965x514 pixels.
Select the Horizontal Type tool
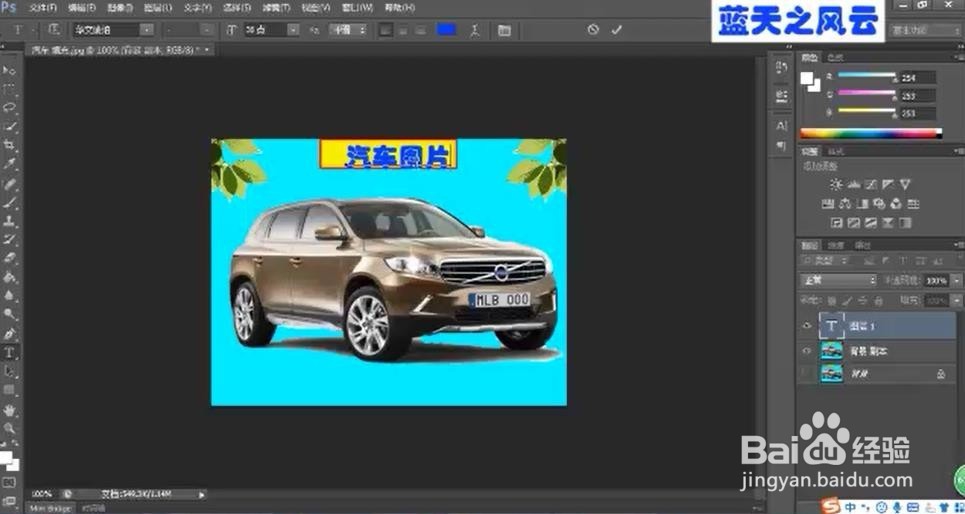coord(10,352)
